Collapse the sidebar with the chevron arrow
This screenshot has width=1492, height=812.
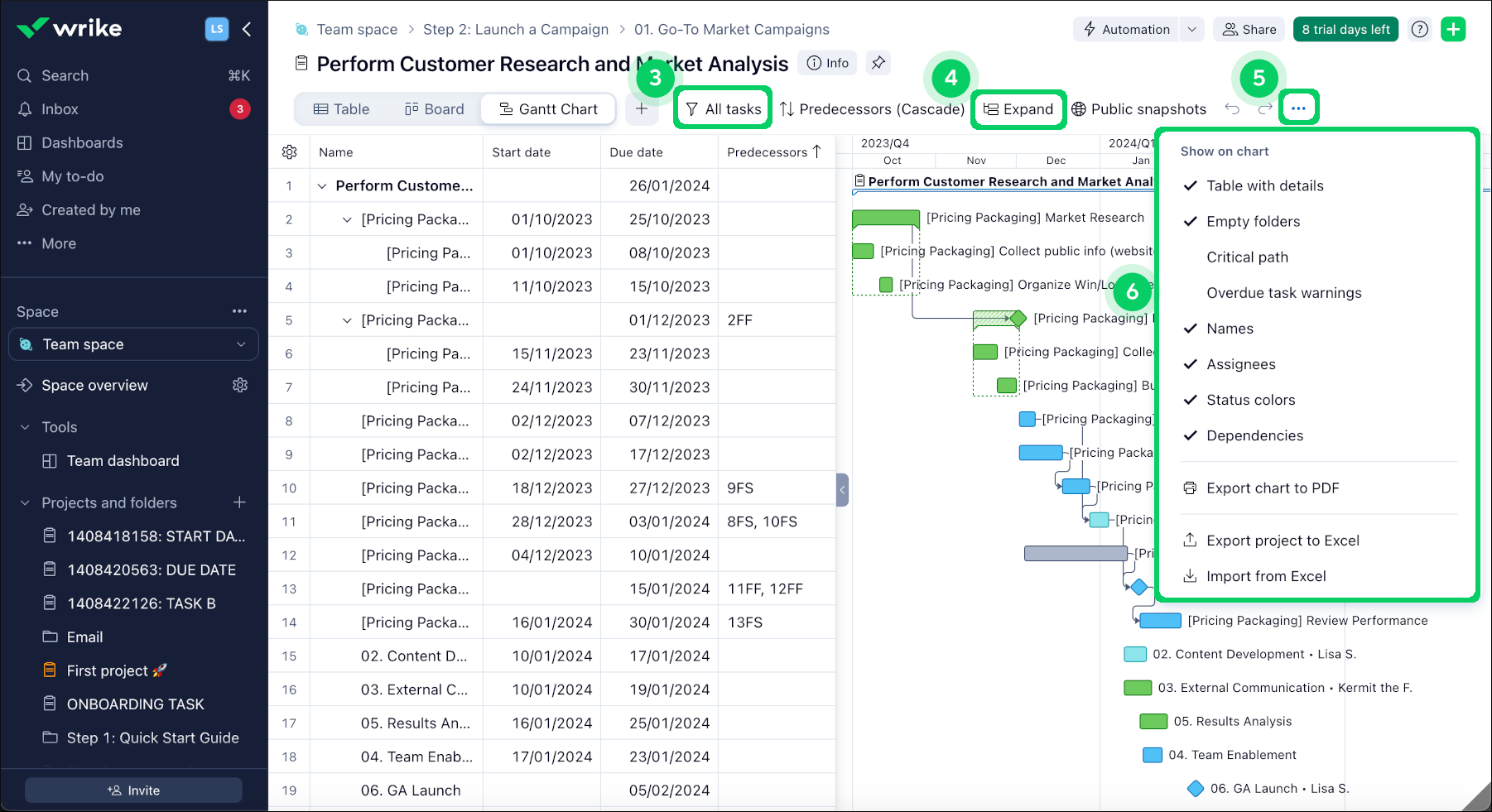click(x=247, y=29)
